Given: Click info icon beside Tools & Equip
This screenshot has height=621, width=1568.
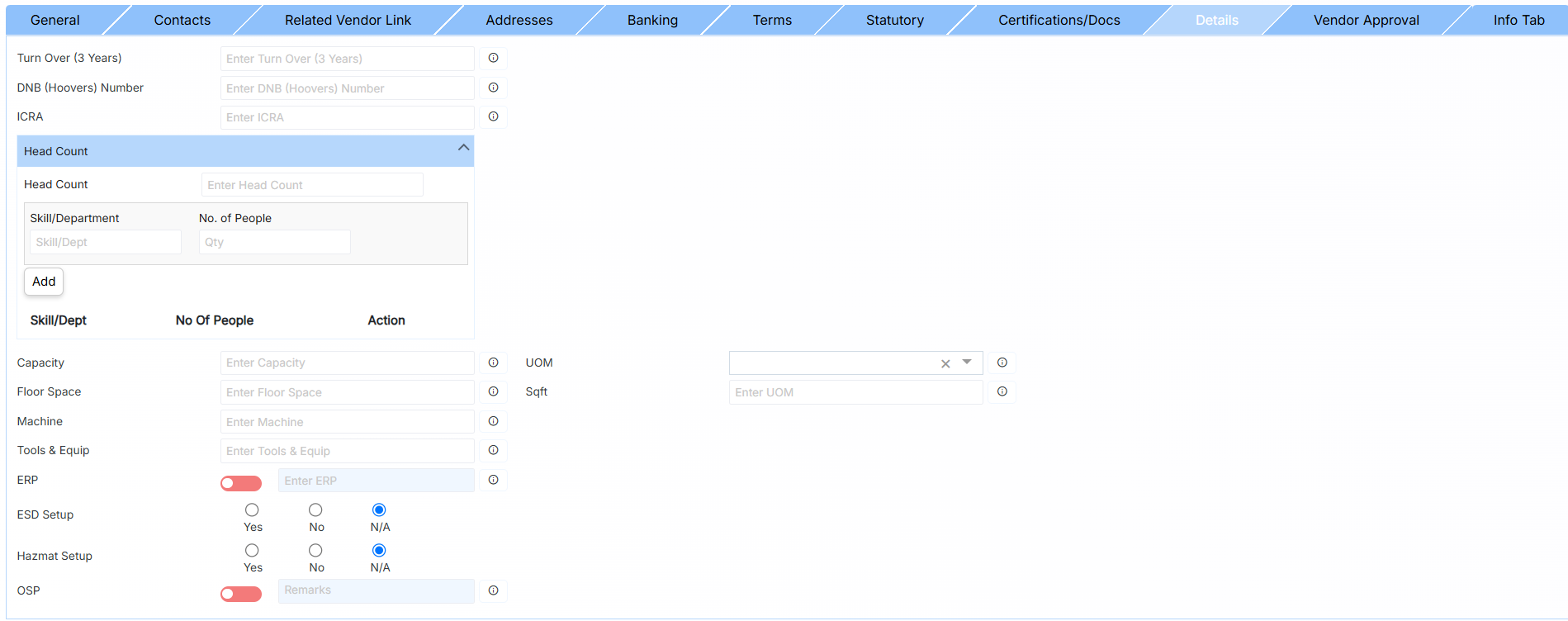Looking at the screenshot, I should click(x=493, y=450).
